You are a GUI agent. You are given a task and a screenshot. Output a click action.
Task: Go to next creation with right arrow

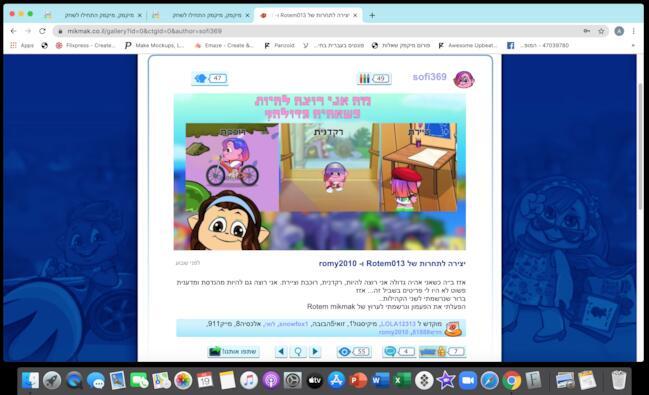[315, 352]
